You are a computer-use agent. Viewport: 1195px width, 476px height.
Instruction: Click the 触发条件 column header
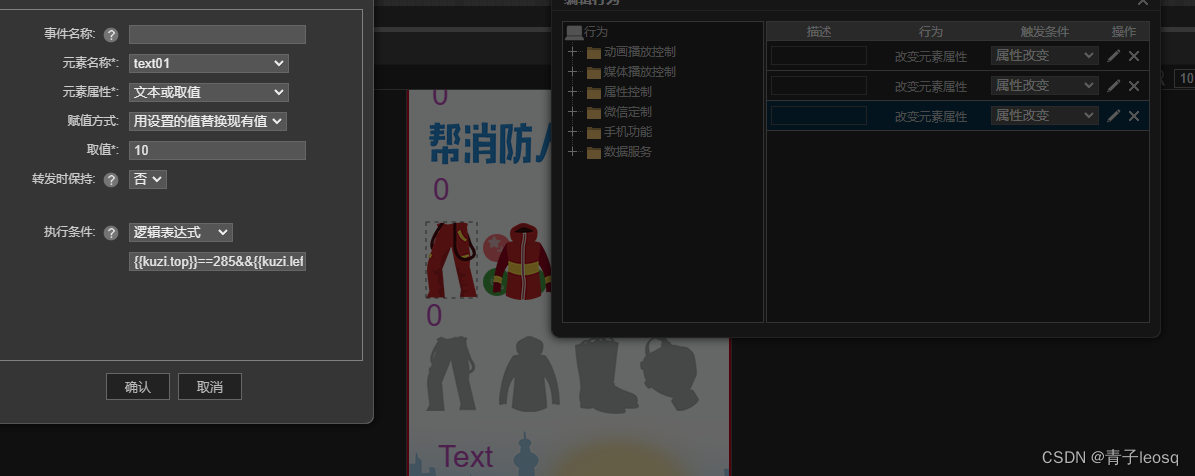[x=1045, y=32]
